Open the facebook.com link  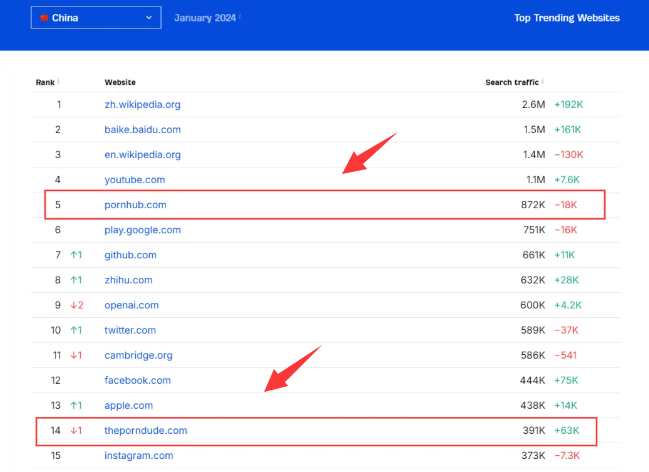click(137, 380)
